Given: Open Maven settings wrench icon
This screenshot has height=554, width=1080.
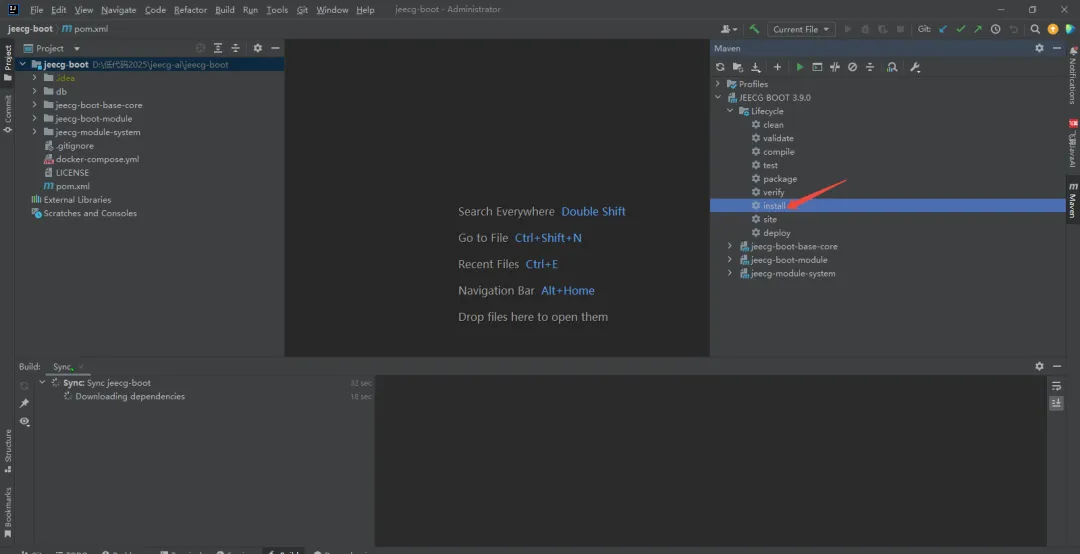Looking at the screenshot, I should [x=915, y=67].
